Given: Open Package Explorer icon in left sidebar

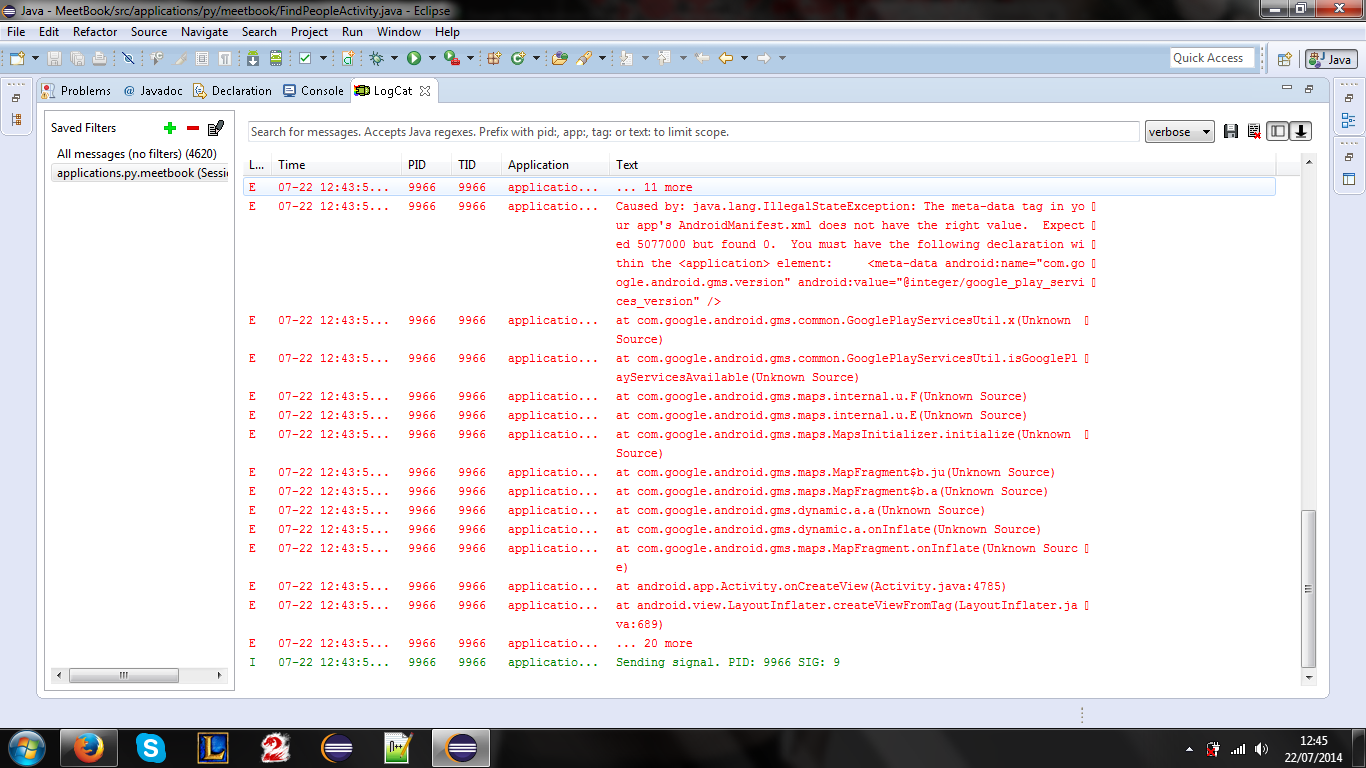Looking at the screenshot, I should point(16,120).
